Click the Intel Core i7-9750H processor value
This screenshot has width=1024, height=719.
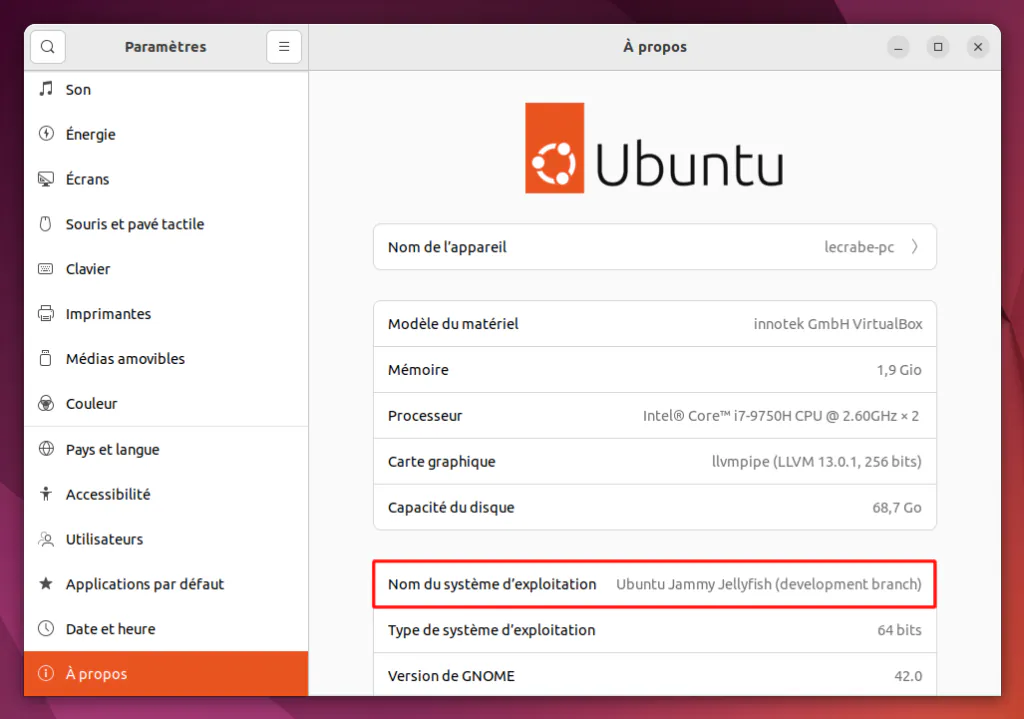pyautogui.click(x=781, y=416)
